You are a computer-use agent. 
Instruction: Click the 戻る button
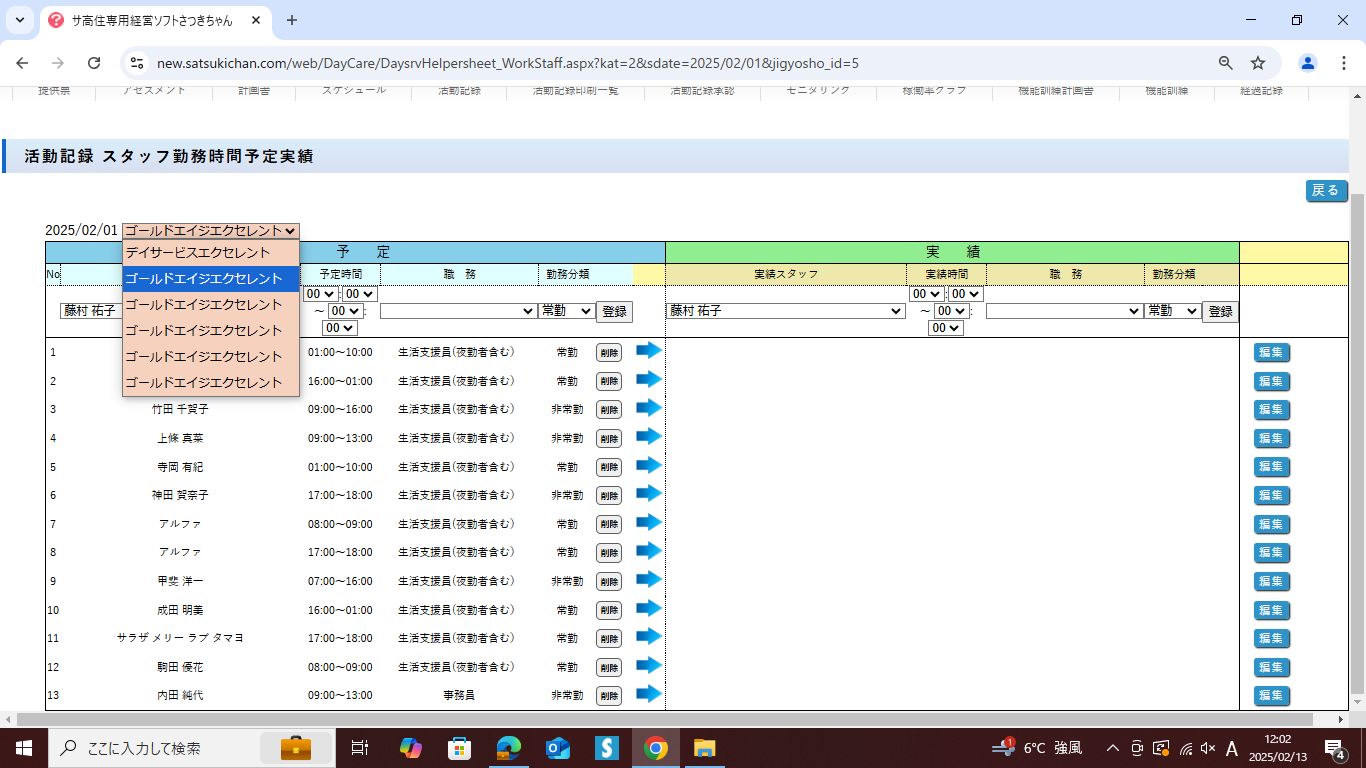coord(1325,191)
